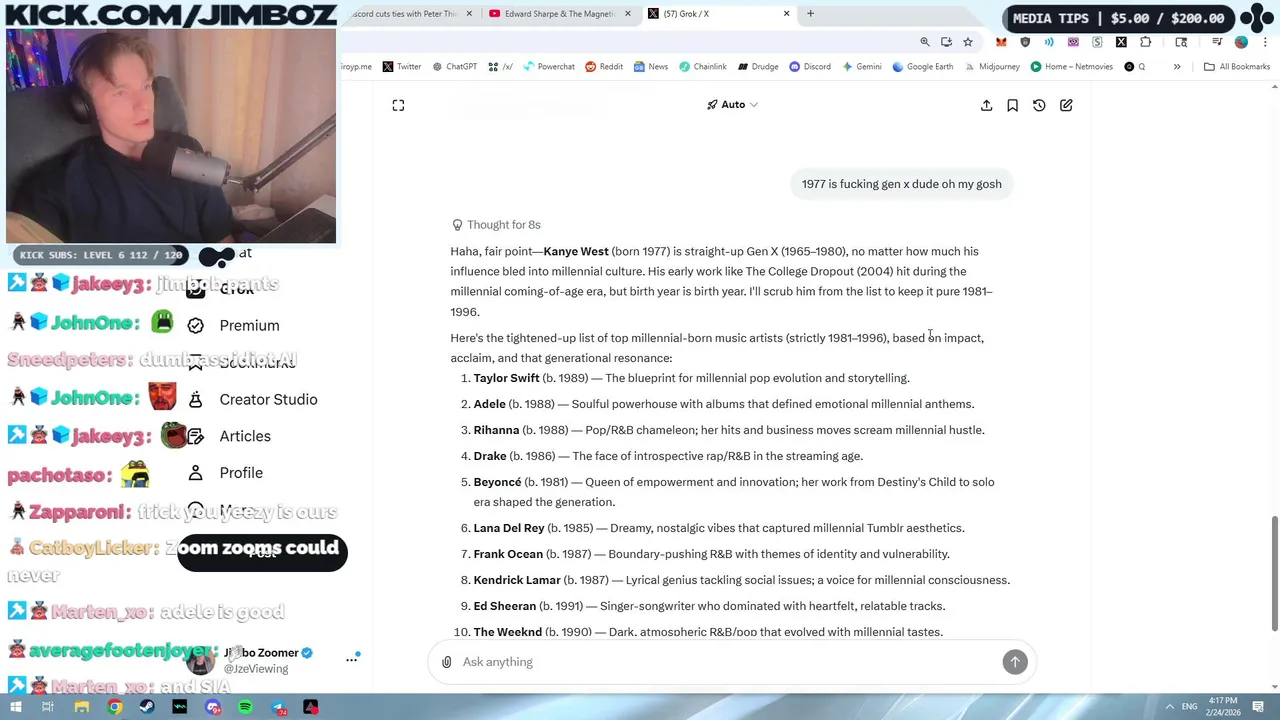The height and width of the screenshot is (720, 1280).
Task: Bookmark this Grok conversation
Action: (x=1012, y=105)
